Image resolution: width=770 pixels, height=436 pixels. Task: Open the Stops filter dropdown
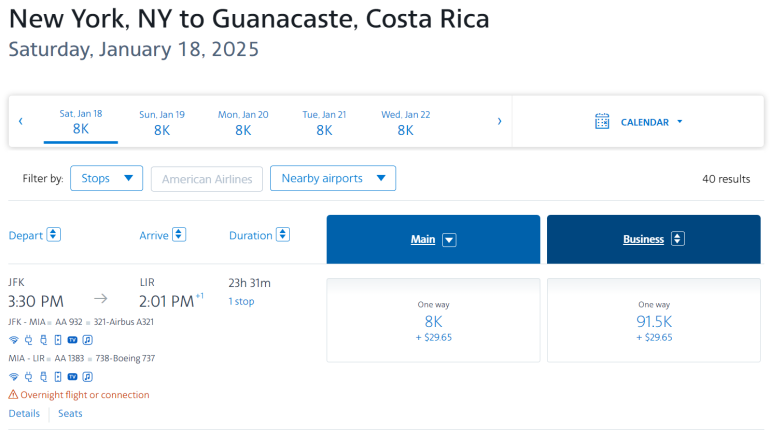click(x=106, y=179)
